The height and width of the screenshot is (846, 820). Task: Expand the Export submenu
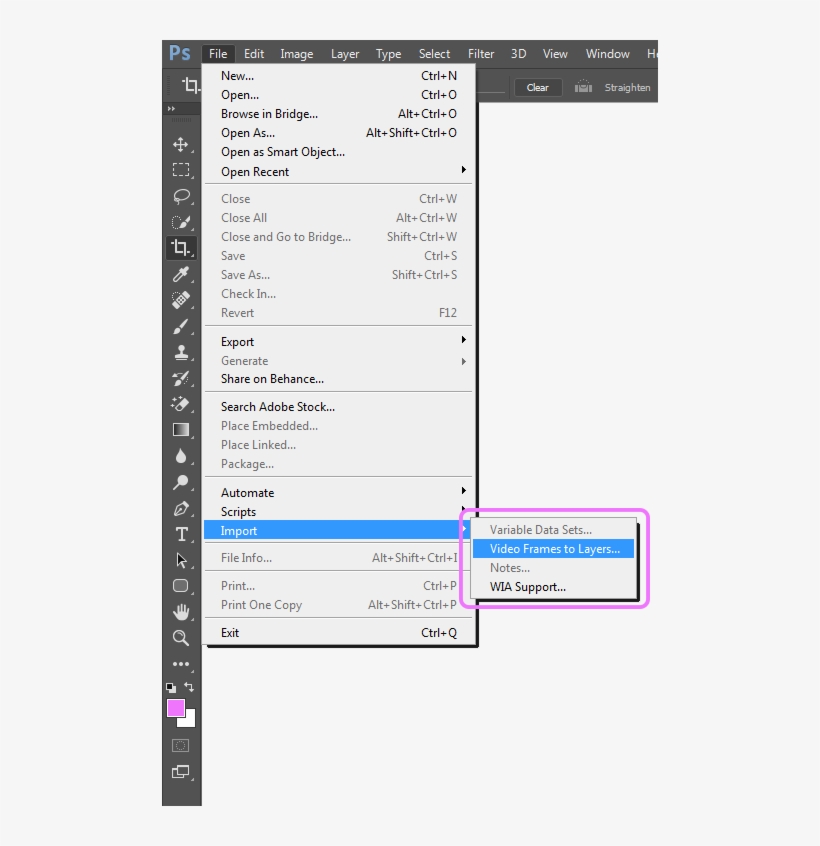click(x=237, y=341)
